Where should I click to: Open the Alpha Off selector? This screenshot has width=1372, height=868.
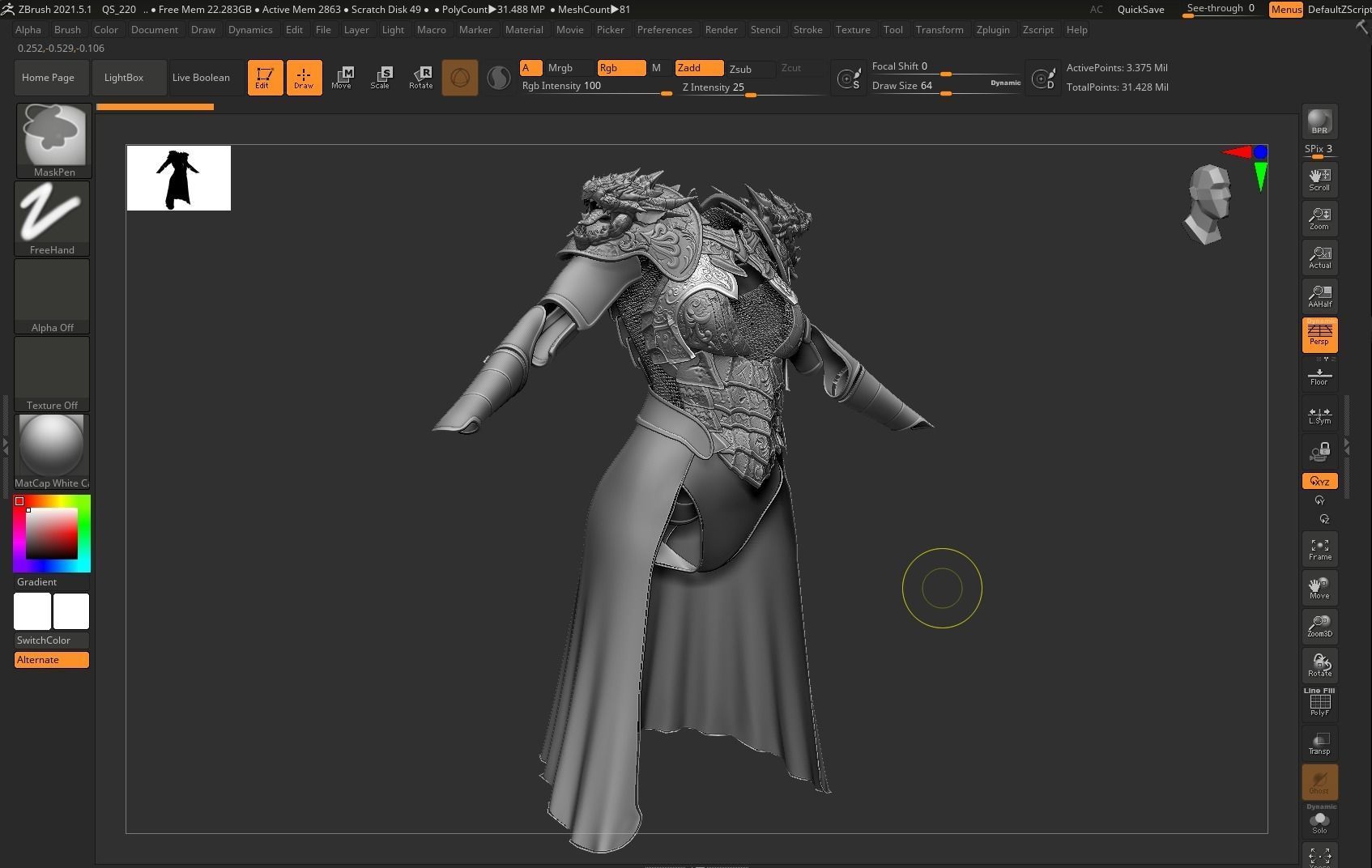point(52,296)
